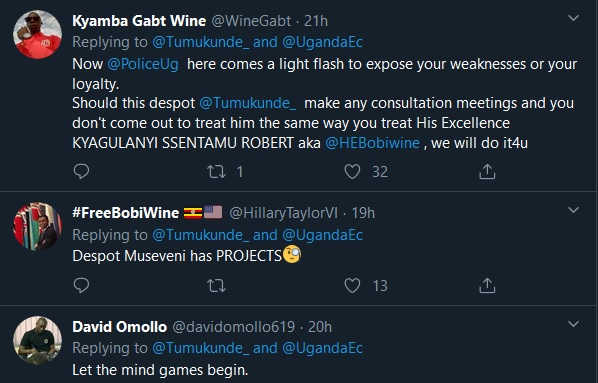Like the tweet with 32 likes
This screenshot has width=598, height=383.
pos(352,171)
